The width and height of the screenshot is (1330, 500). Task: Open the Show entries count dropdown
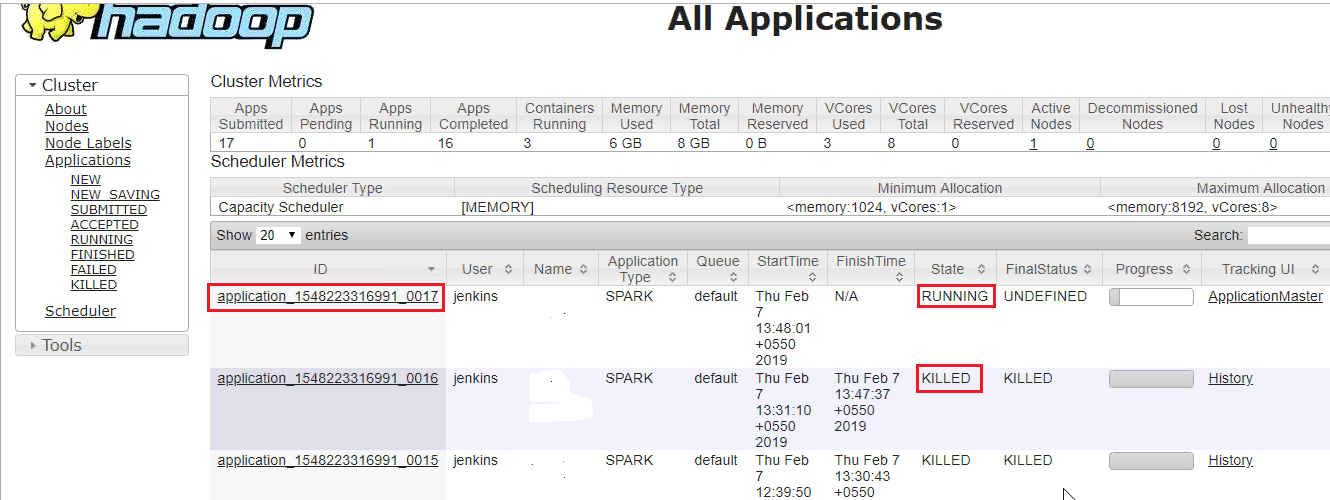pyautogui.click(x=279, y=235)
